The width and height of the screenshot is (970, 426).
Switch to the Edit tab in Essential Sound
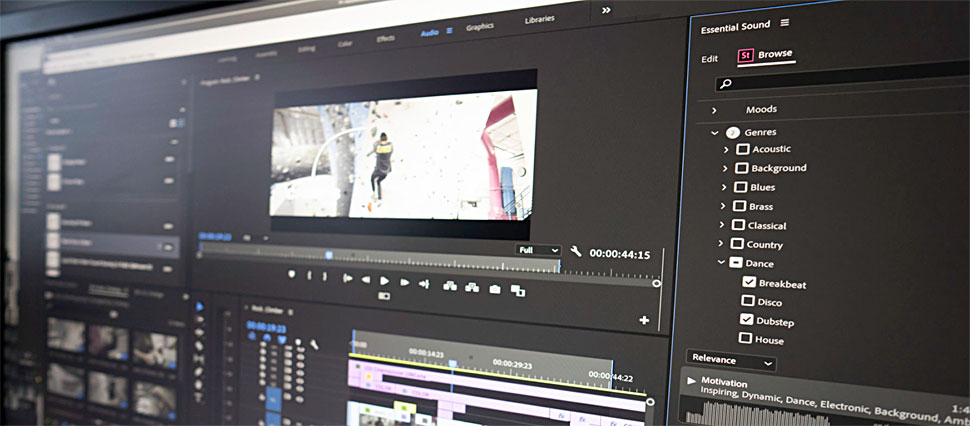pos(709,59)
